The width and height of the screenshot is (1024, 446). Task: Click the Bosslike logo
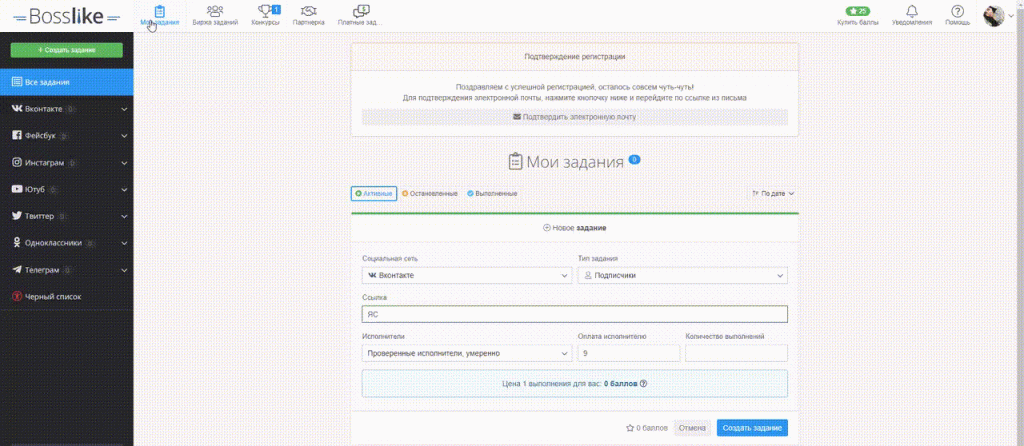tap(66, 16)
